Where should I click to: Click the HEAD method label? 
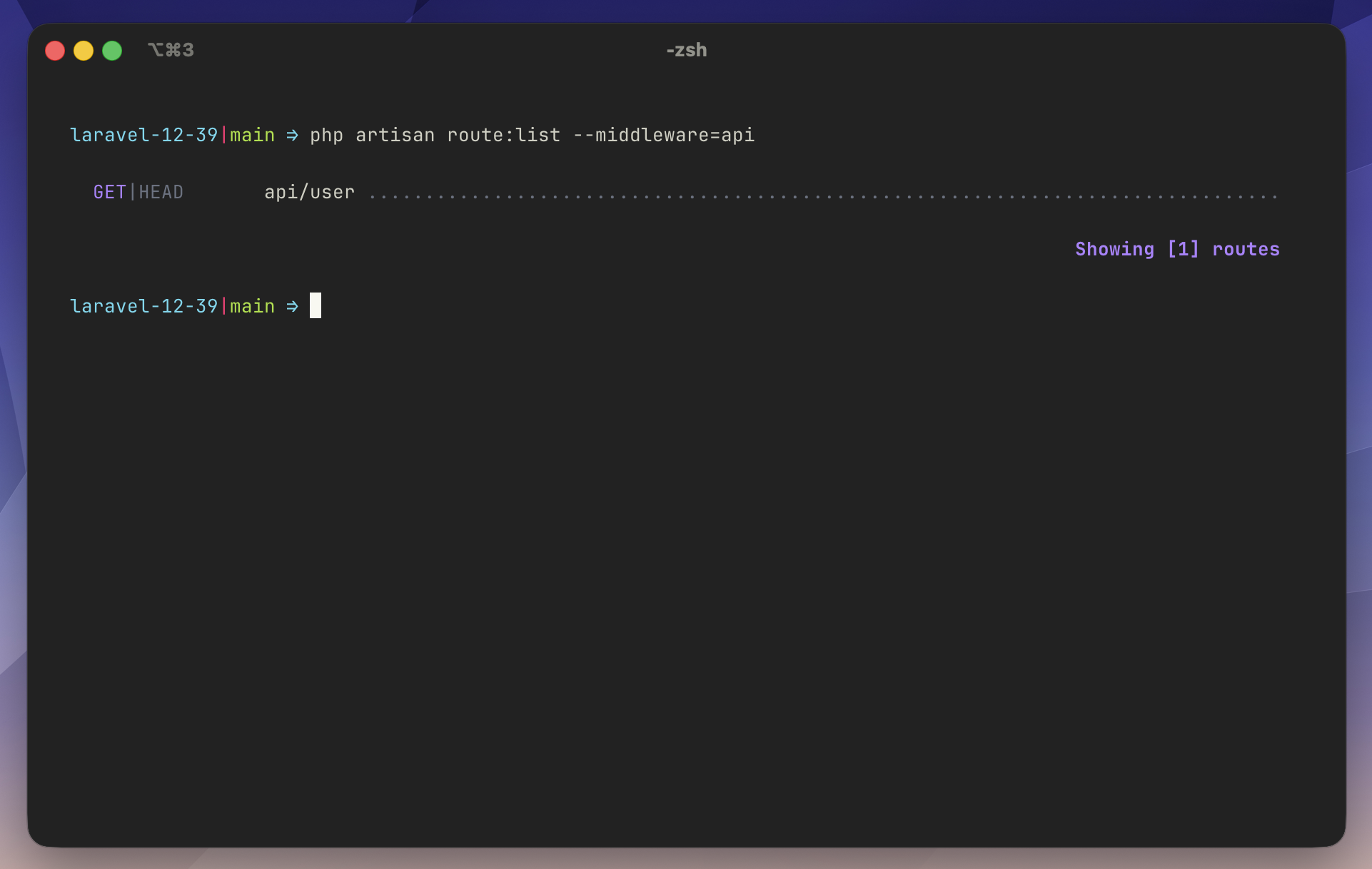tap(161, 192)
